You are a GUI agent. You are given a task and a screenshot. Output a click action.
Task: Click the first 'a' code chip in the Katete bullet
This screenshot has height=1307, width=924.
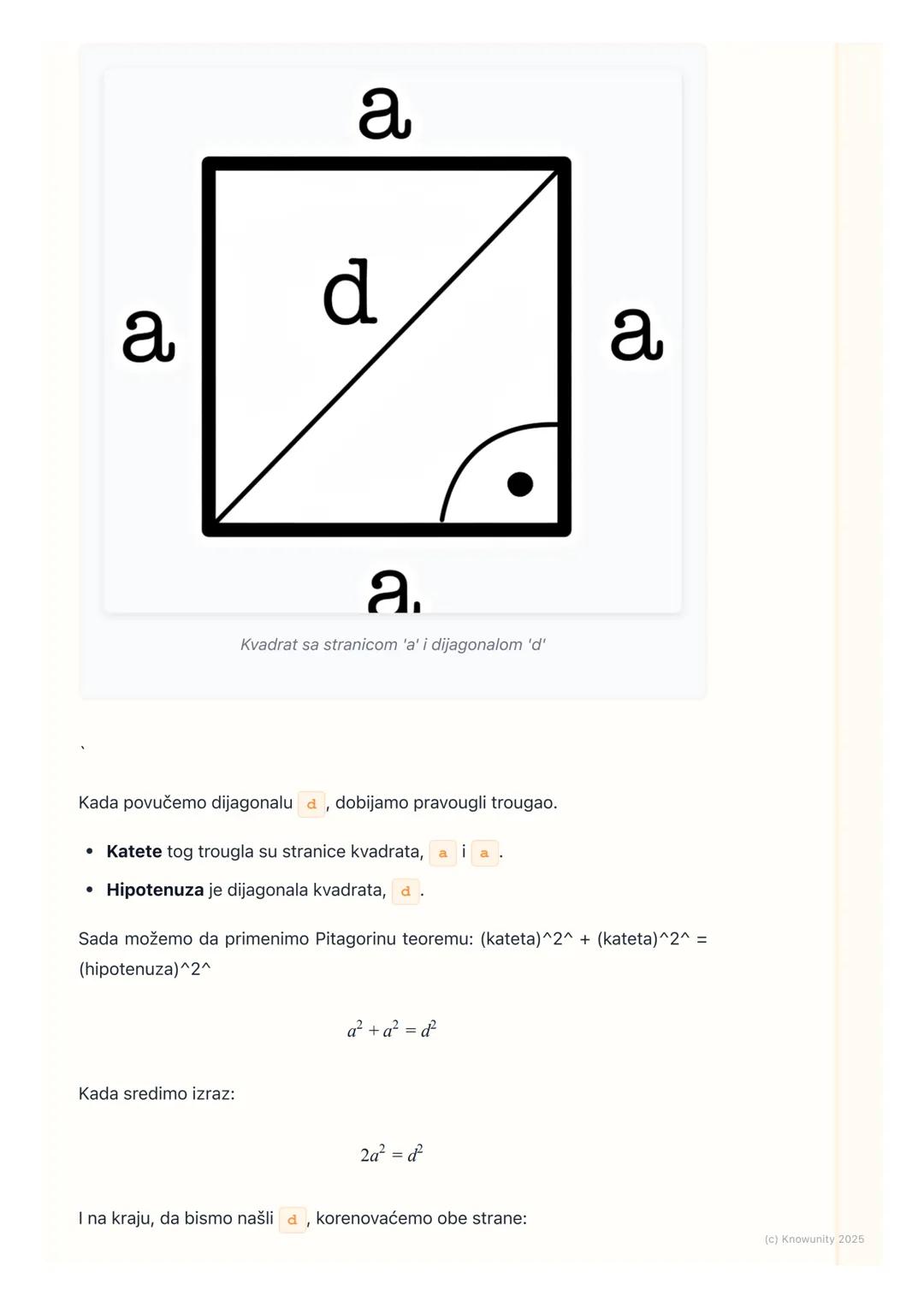pyautogui.click(x=442, y=853)
